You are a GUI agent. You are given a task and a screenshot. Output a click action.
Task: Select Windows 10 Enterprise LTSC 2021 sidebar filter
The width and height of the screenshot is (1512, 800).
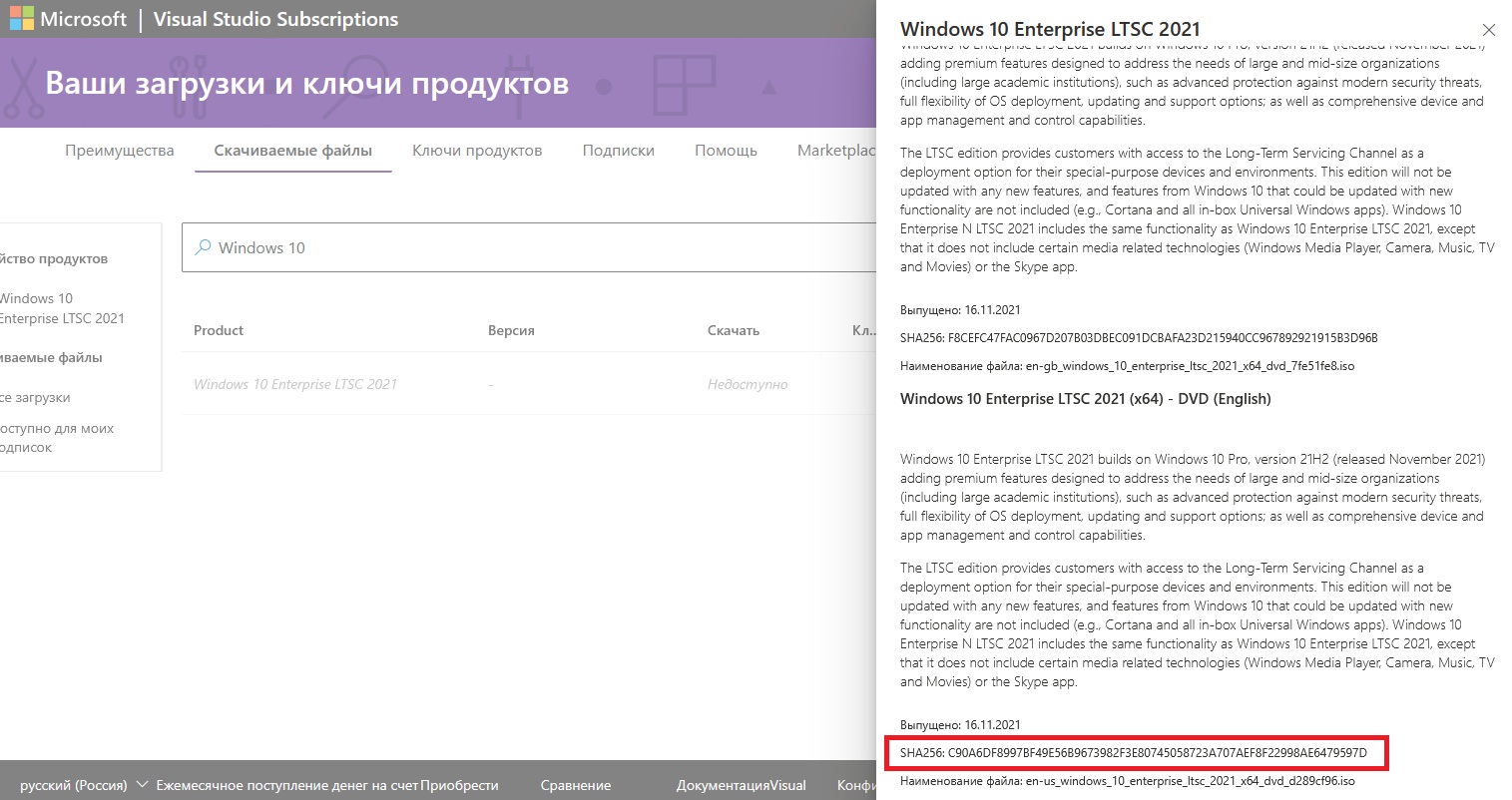pos(60,308)
